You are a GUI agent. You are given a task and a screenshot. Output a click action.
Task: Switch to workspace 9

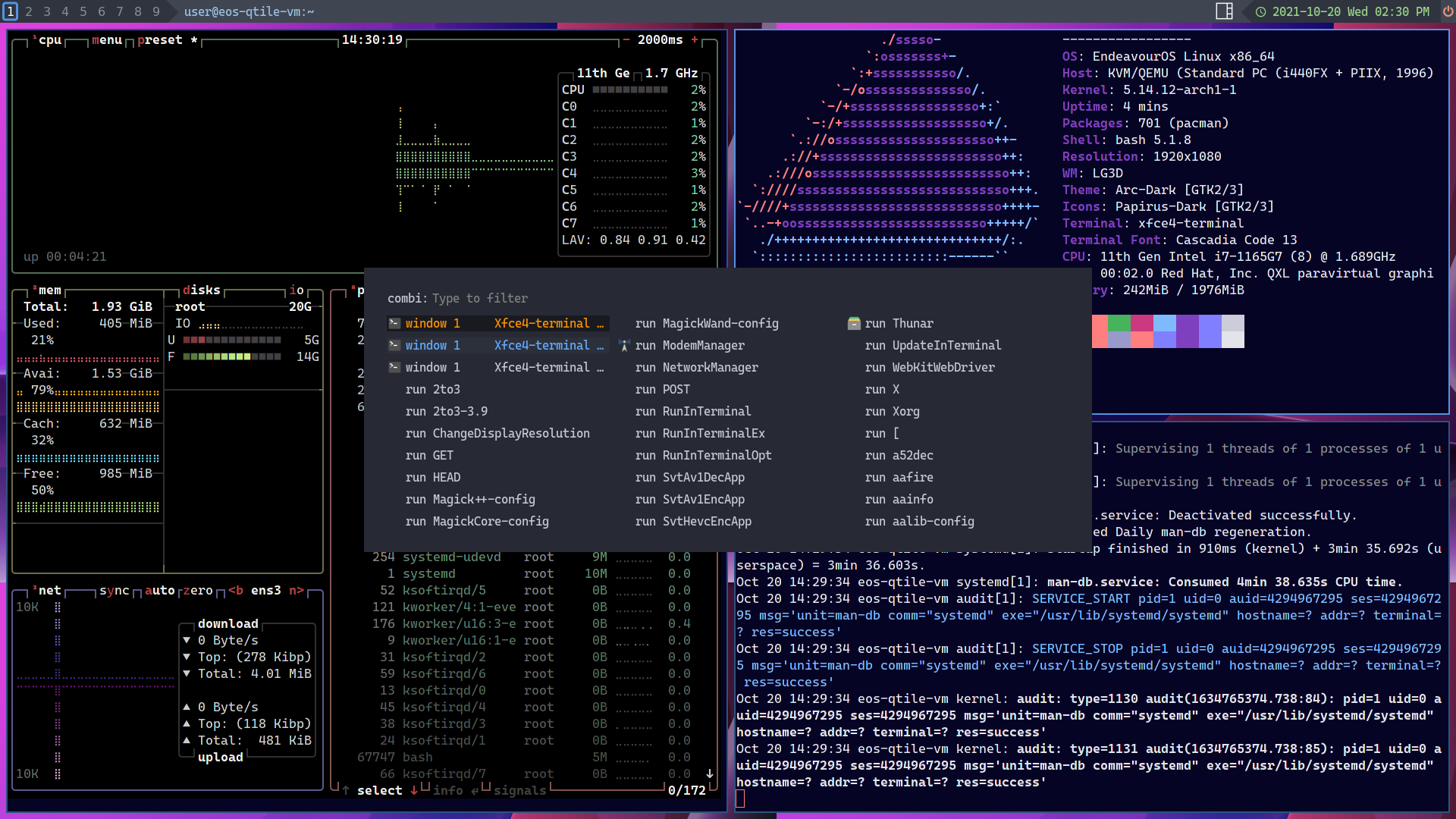pyautogui.click(x=156, y=11)
